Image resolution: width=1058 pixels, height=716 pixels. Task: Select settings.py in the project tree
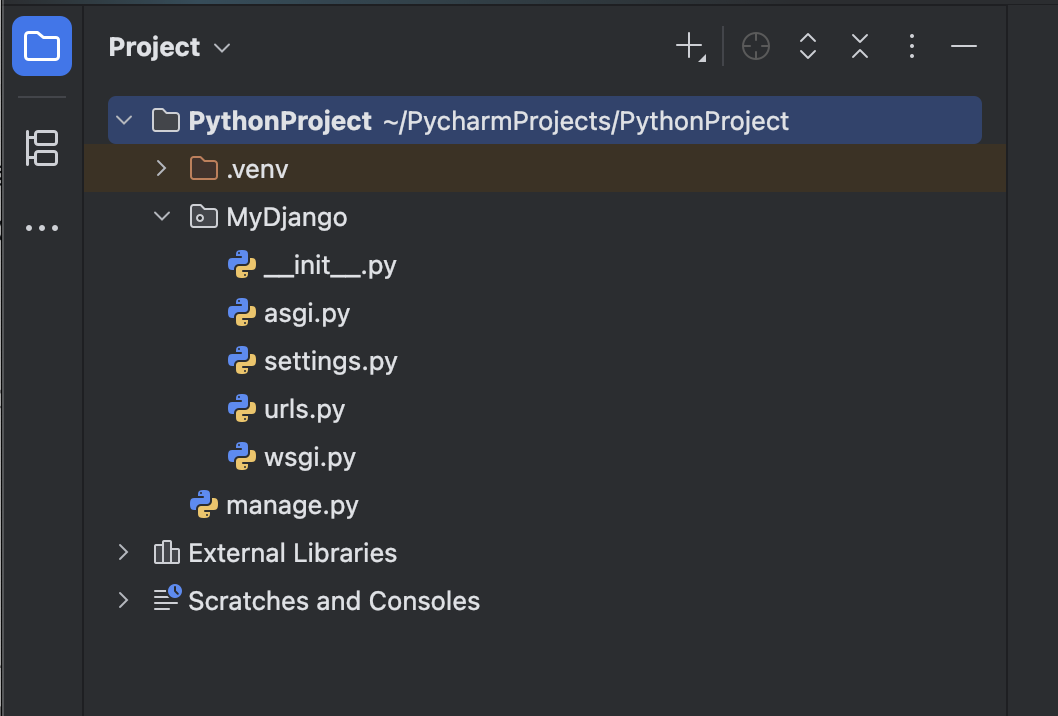tap(330, 361)
